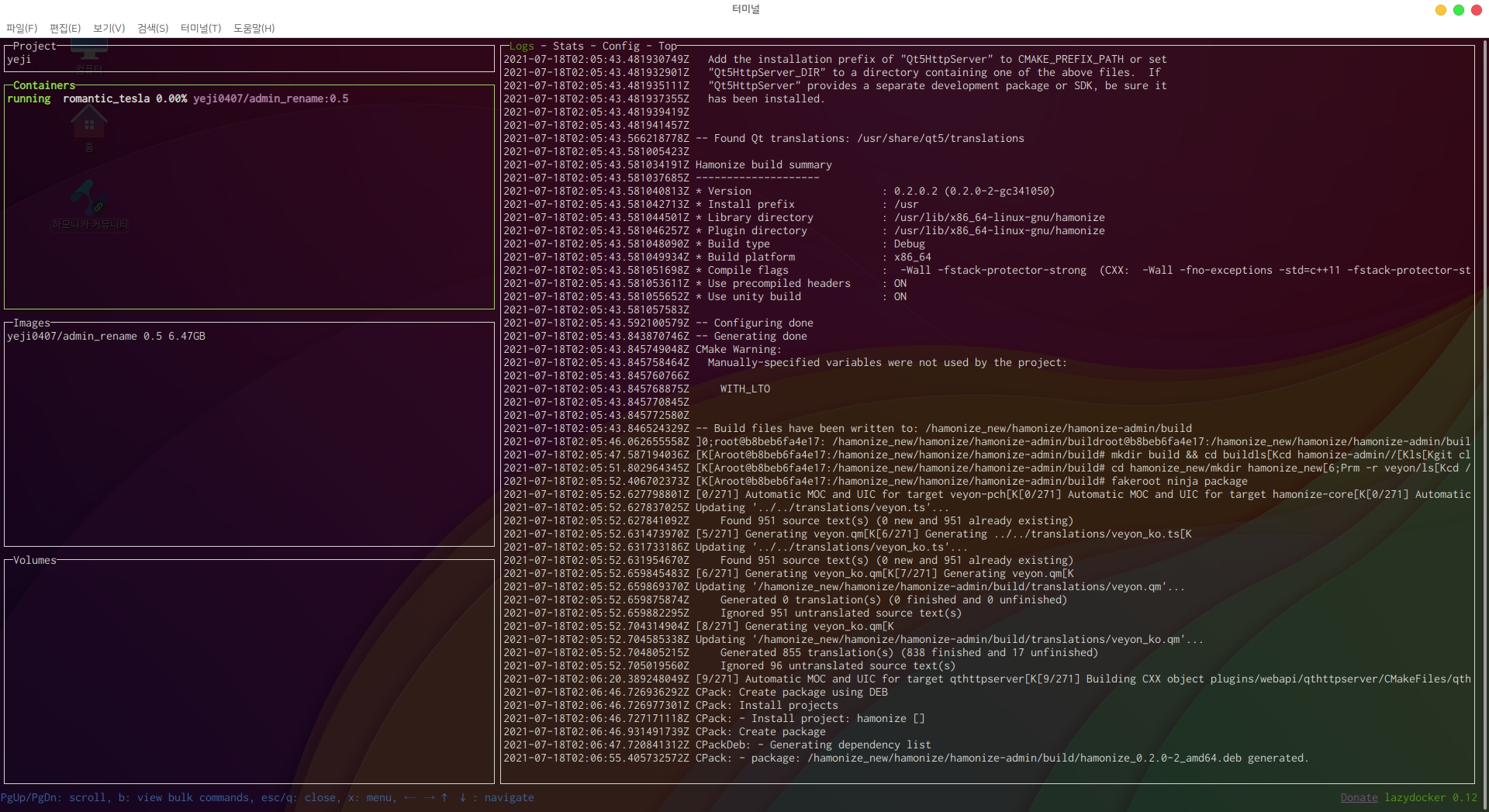This screenshot has width=1489, height=812.
Task: Open the 편집(E) menu
Action: [65, 28]
